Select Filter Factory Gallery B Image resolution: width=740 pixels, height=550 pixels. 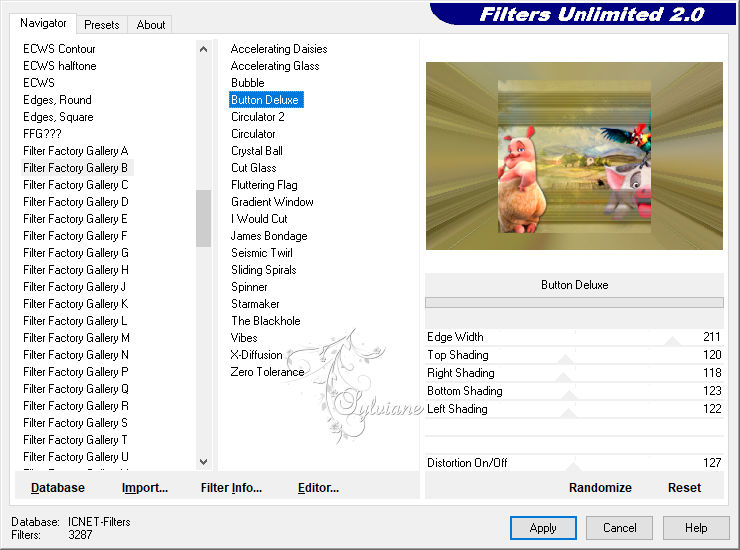coord(76,168)
